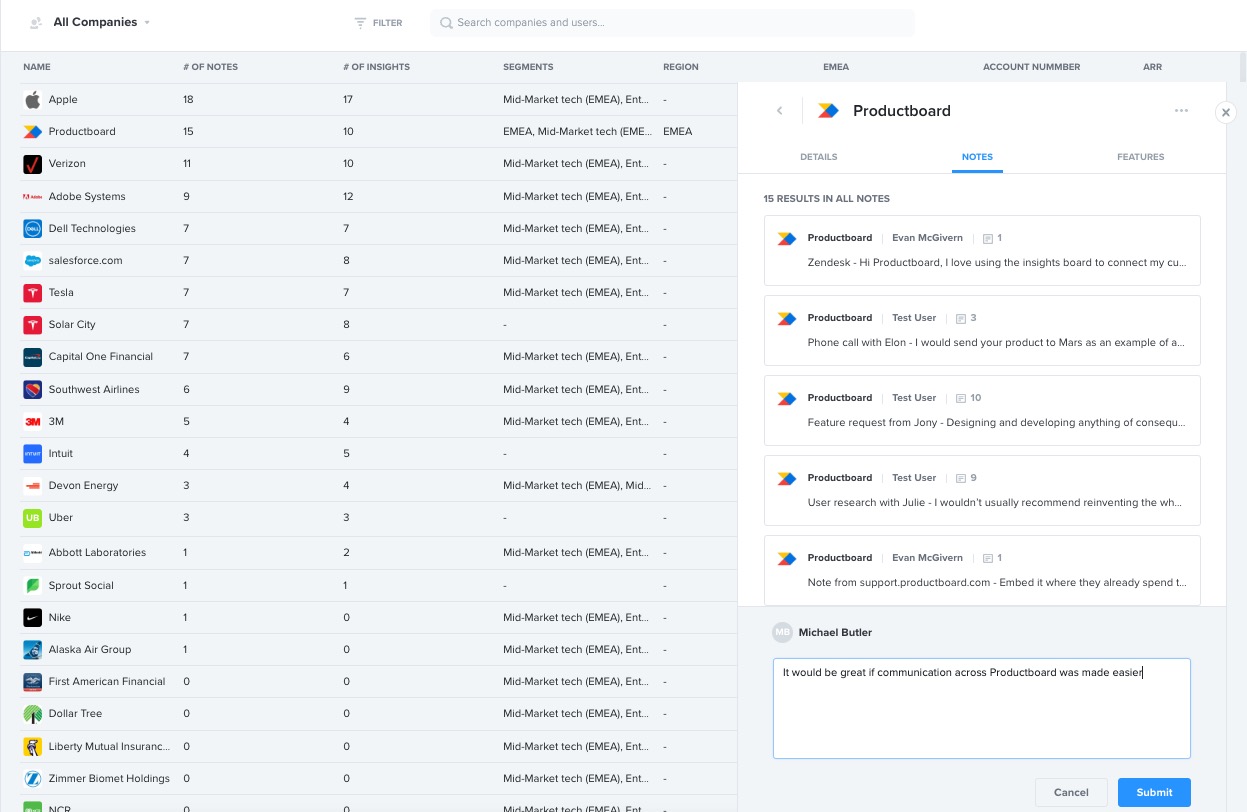Click Michael Butler's avatar circle
1247x812 pixels.
point(783,632)
